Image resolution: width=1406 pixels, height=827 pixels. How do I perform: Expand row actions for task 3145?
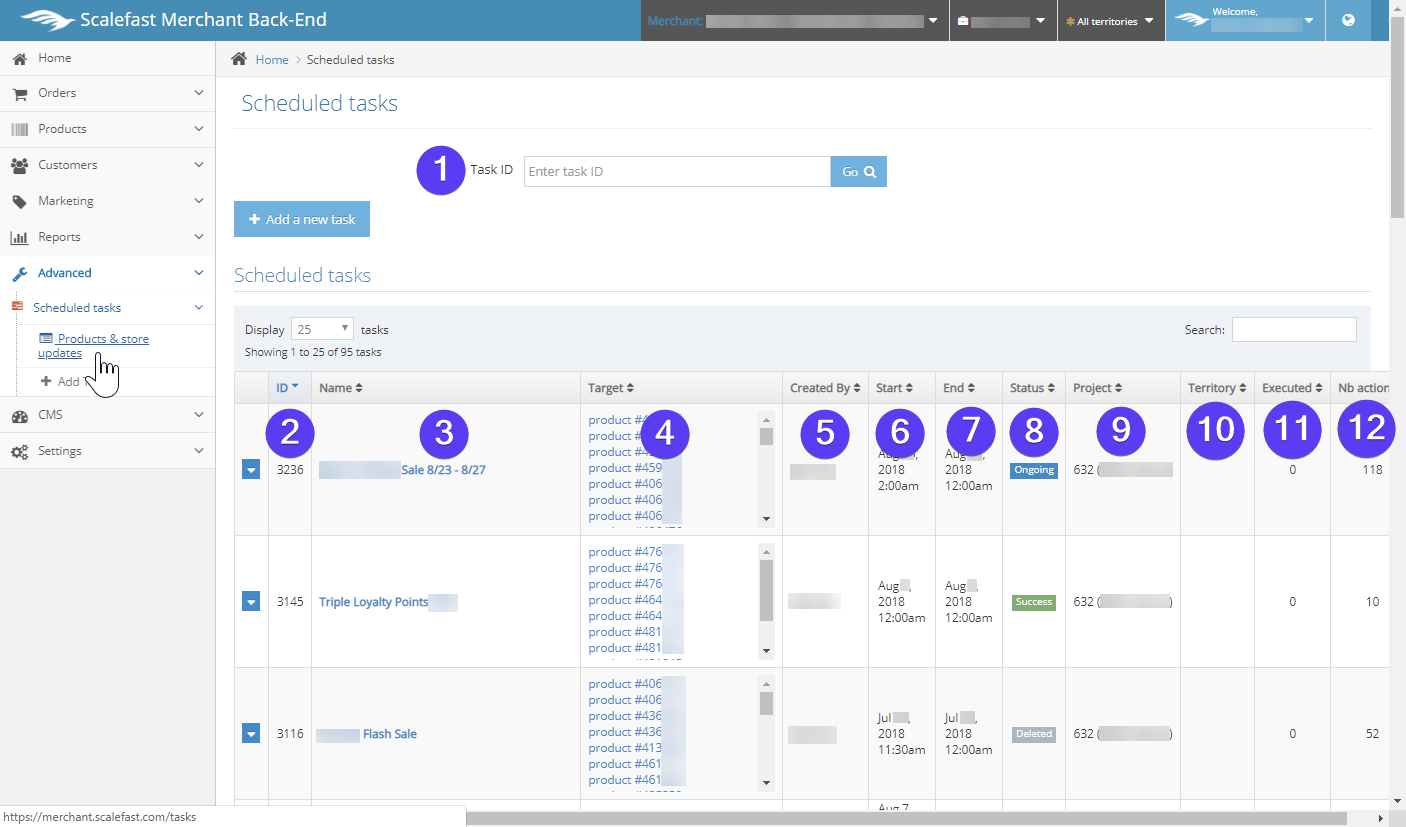pos(251,602)
